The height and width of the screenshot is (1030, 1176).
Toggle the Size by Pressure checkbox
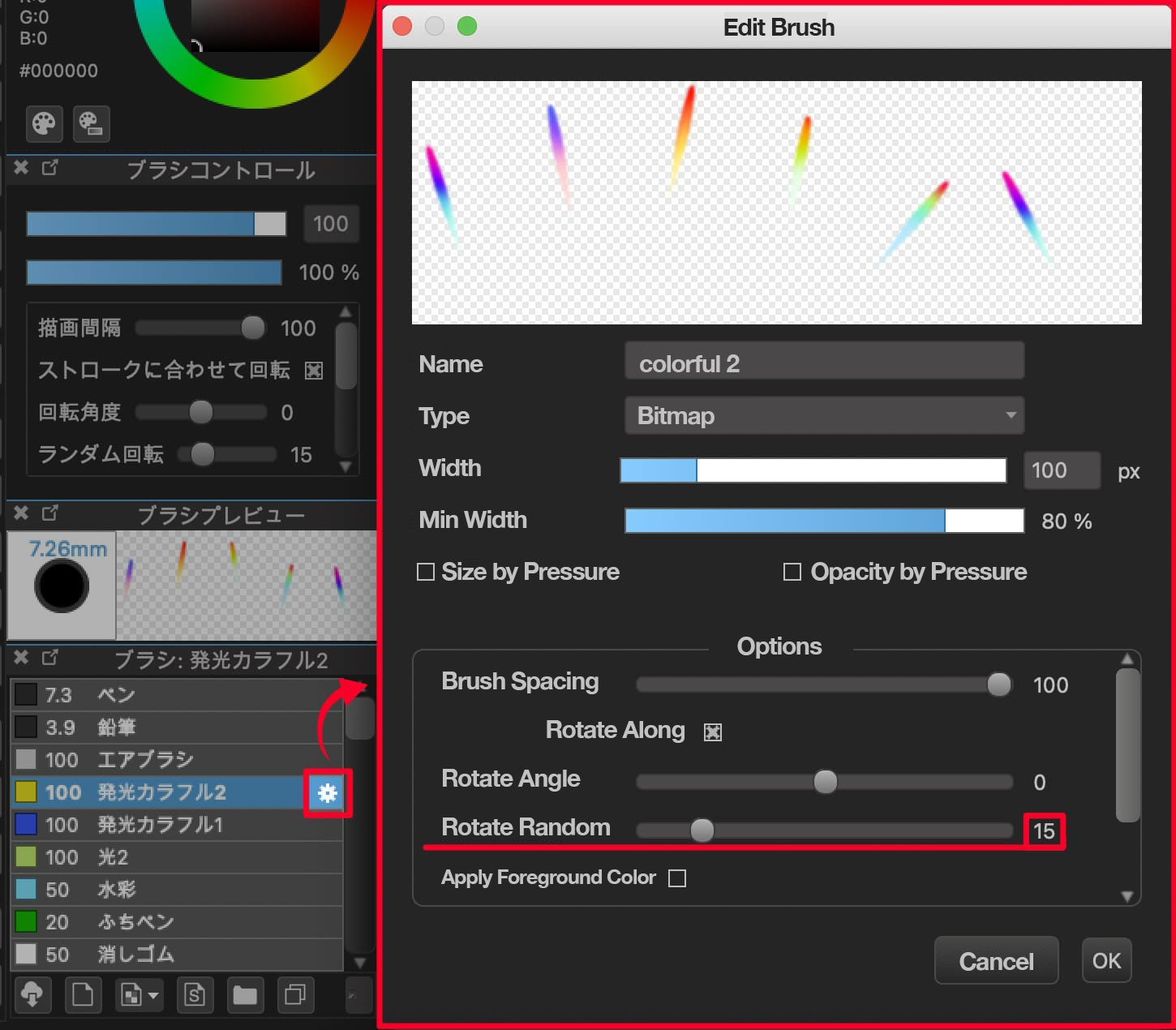coord(425,572)
